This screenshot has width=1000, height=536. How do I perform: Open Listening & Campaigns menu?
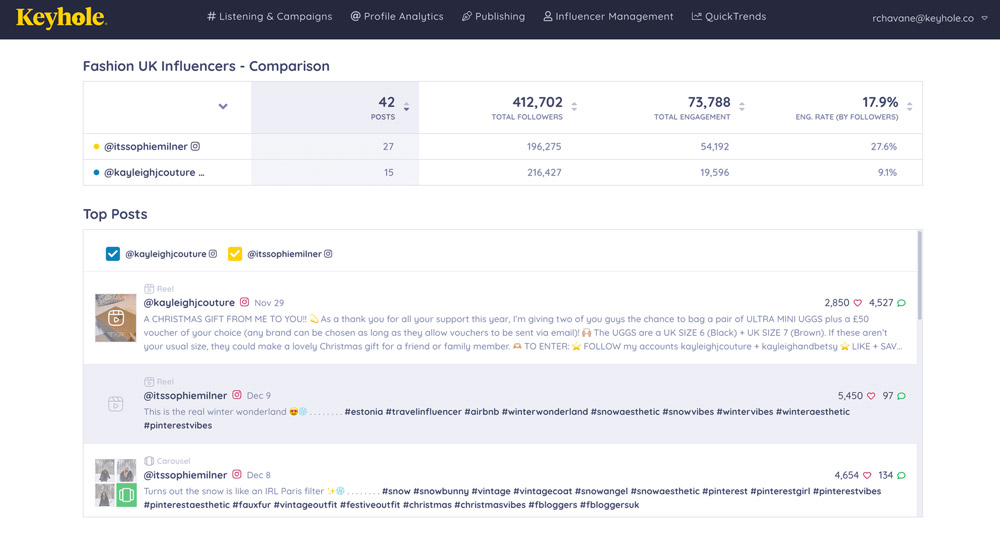click(269, 17)
